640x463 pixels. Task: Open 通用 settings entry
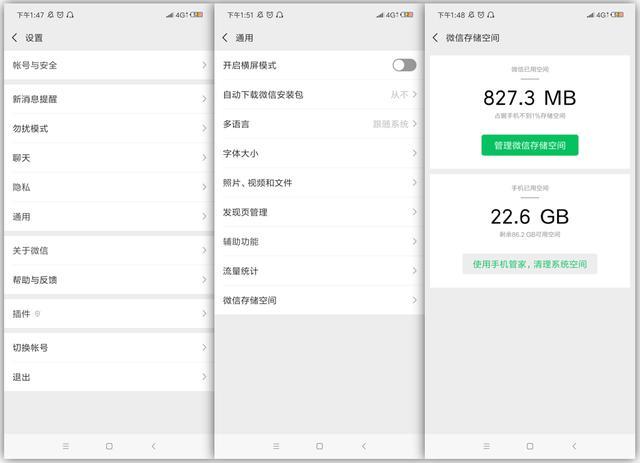pyautogui.click(x=109, y=216)
